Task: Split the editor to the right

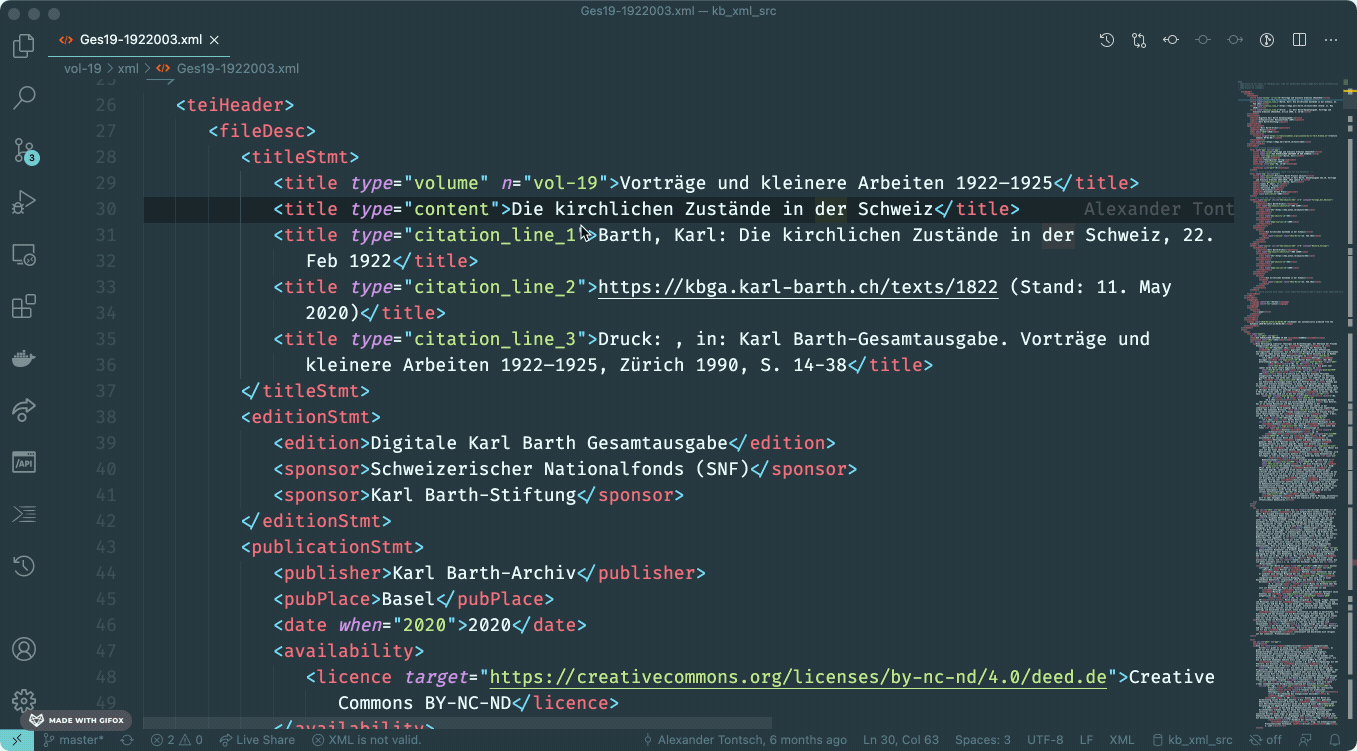Action: click(x=1299, y=40)
